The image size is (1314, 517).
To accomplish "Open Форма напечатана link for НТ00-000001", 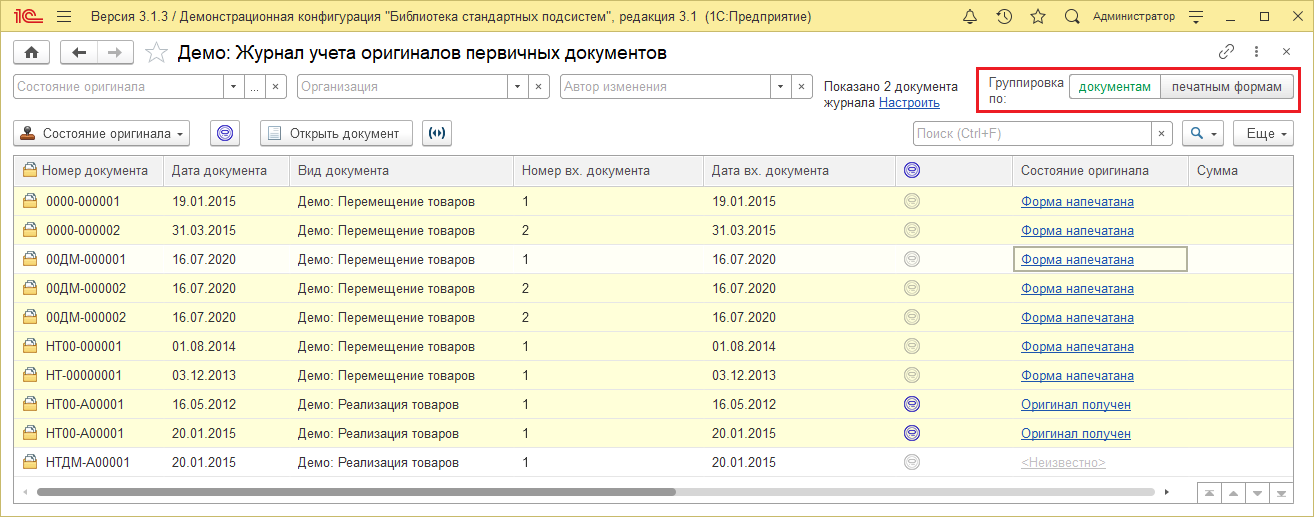I will coord(1077,347).
